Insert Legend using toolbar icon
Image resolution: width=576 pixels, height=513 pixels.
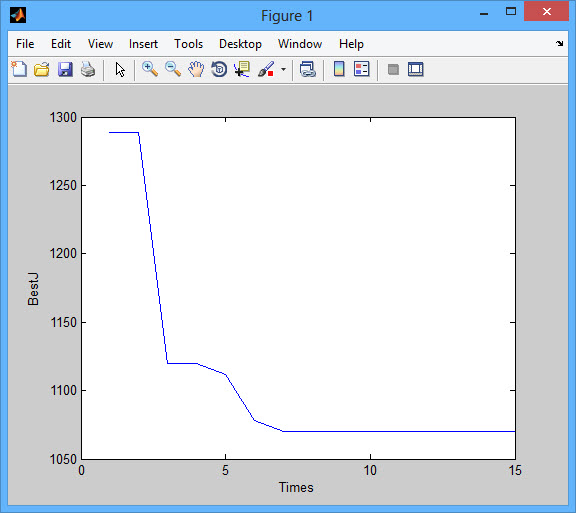[x=361, y=69]
